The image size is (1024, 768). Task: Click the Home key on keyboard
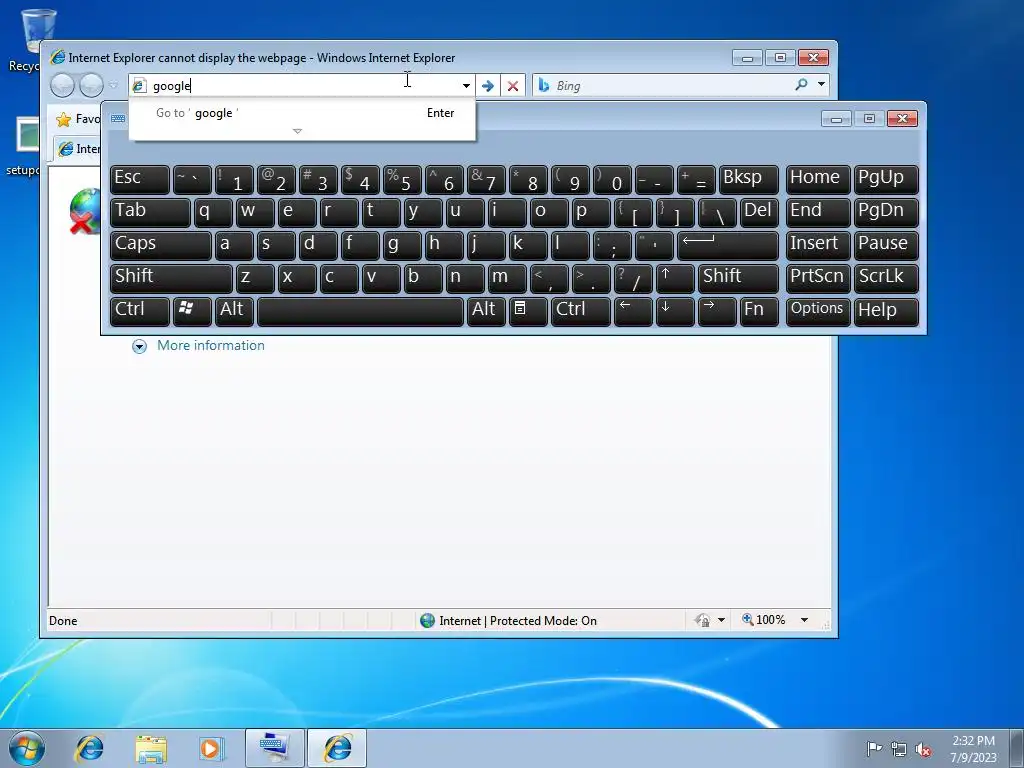[x=818, y=179]
